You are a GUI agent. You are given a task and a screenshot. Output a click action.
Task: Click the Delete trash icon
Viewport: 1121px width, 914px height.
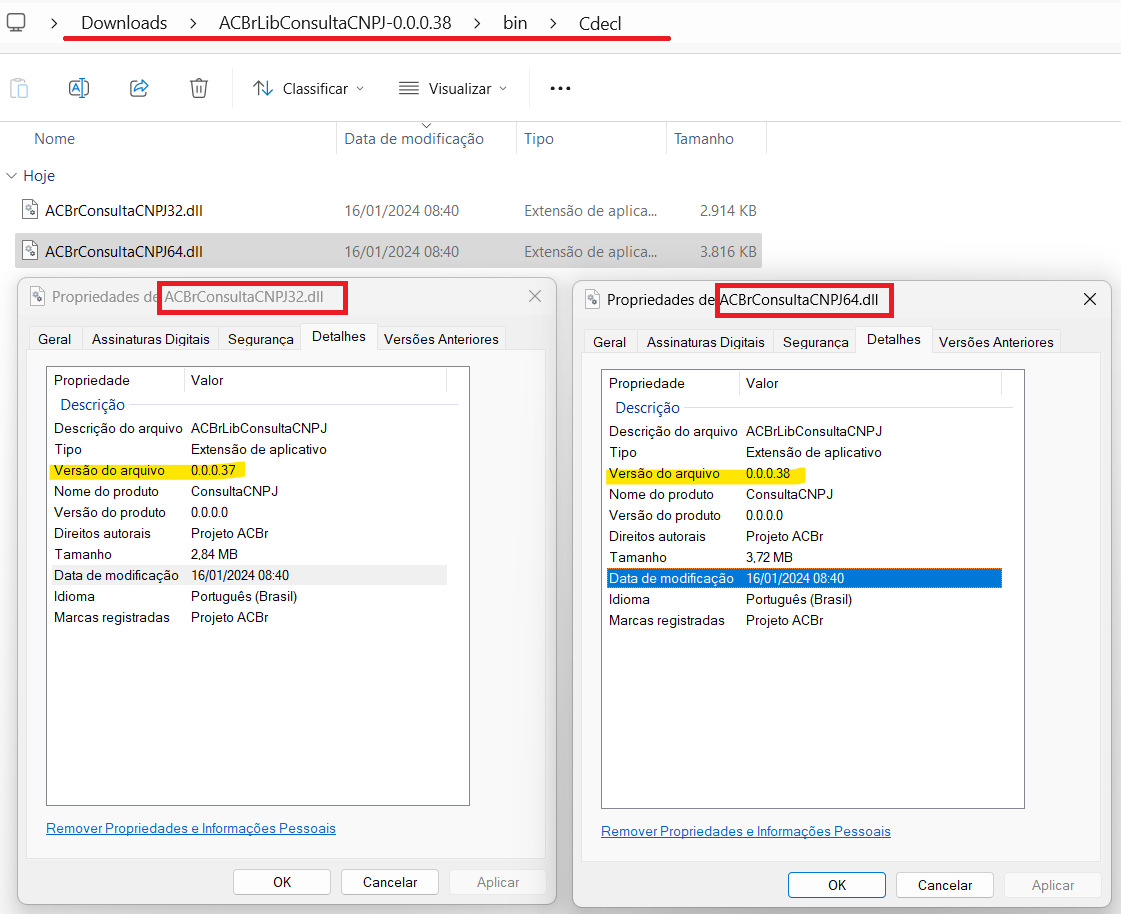pyautogui.click(x=199, y=88)
